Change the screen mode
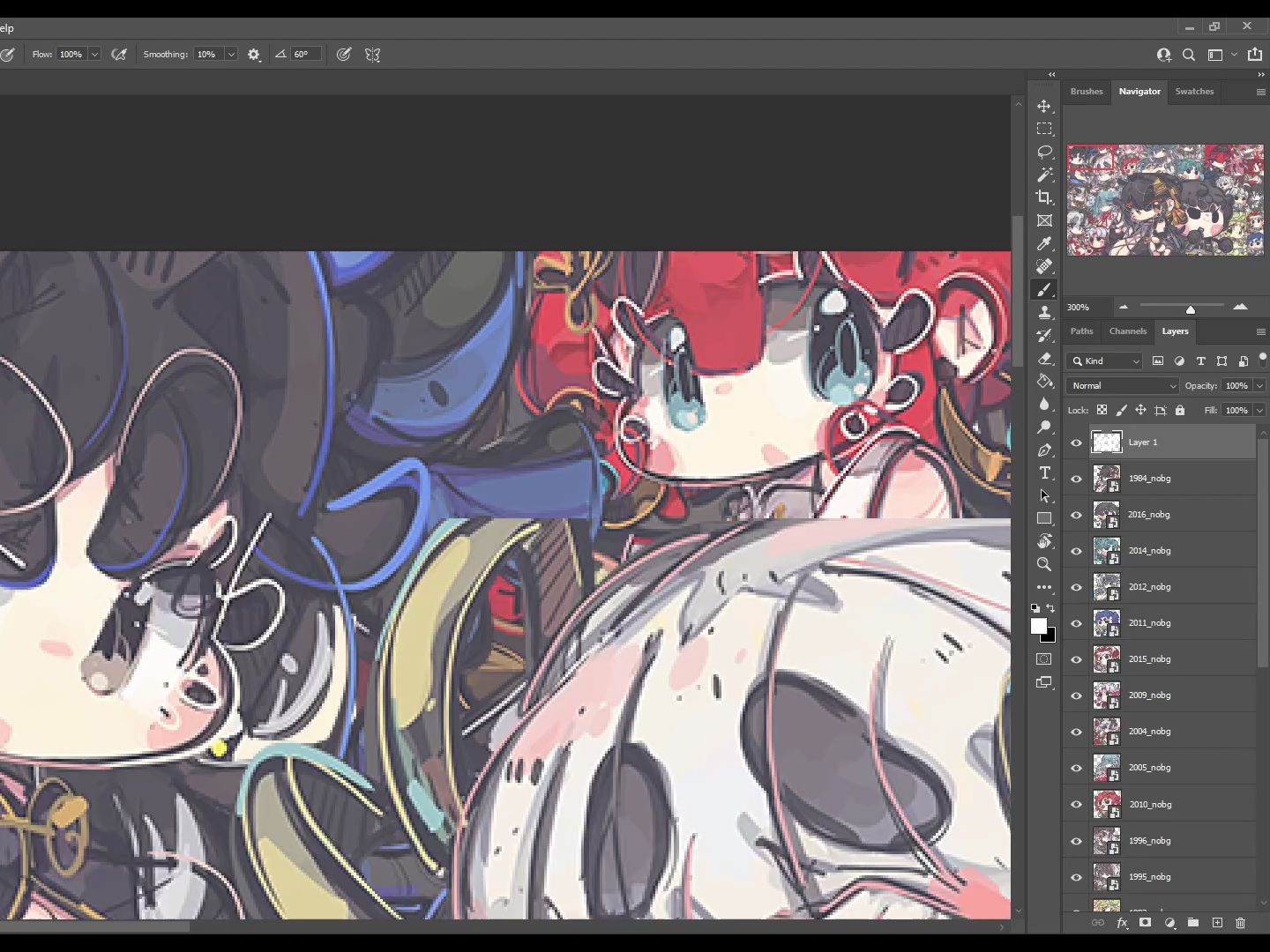The height and width of the screenshot is (952, 1270). [x=1044, y=682]
